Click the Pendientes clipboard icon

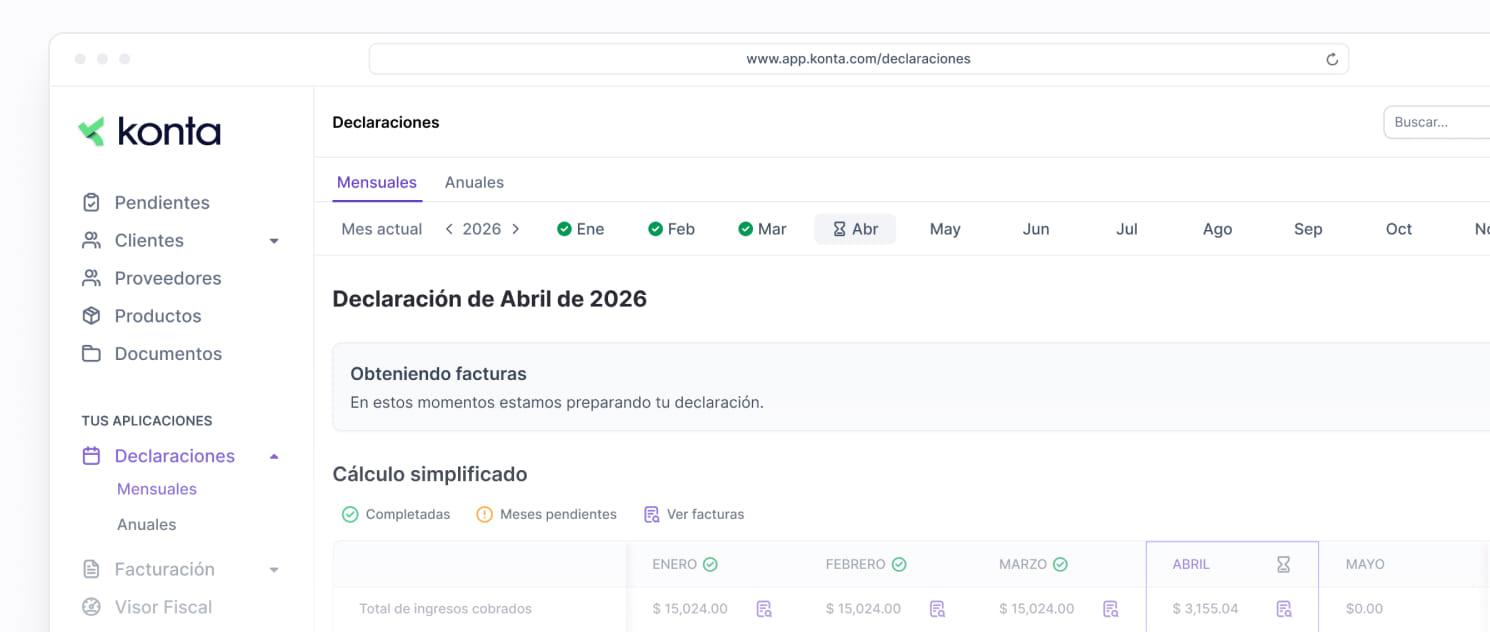click(x=91, y=202)
